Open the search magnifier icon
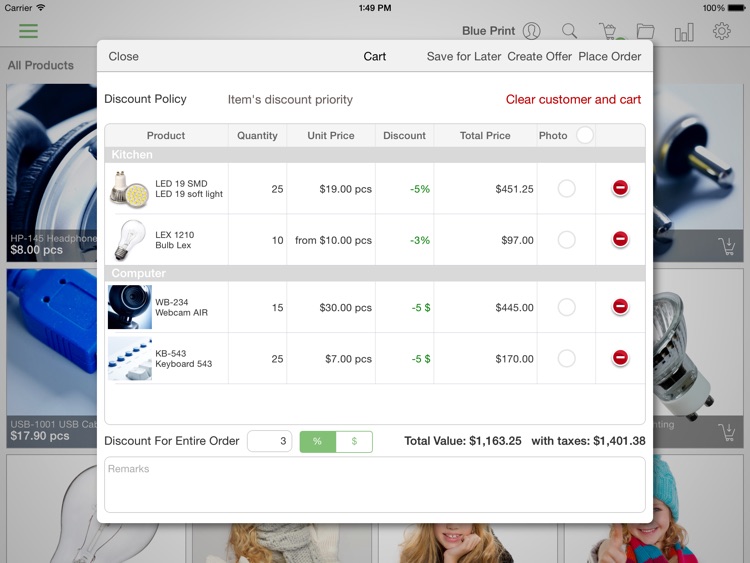Image resolution: width=750 pixels, height=563 pixels. coord(569,31)
